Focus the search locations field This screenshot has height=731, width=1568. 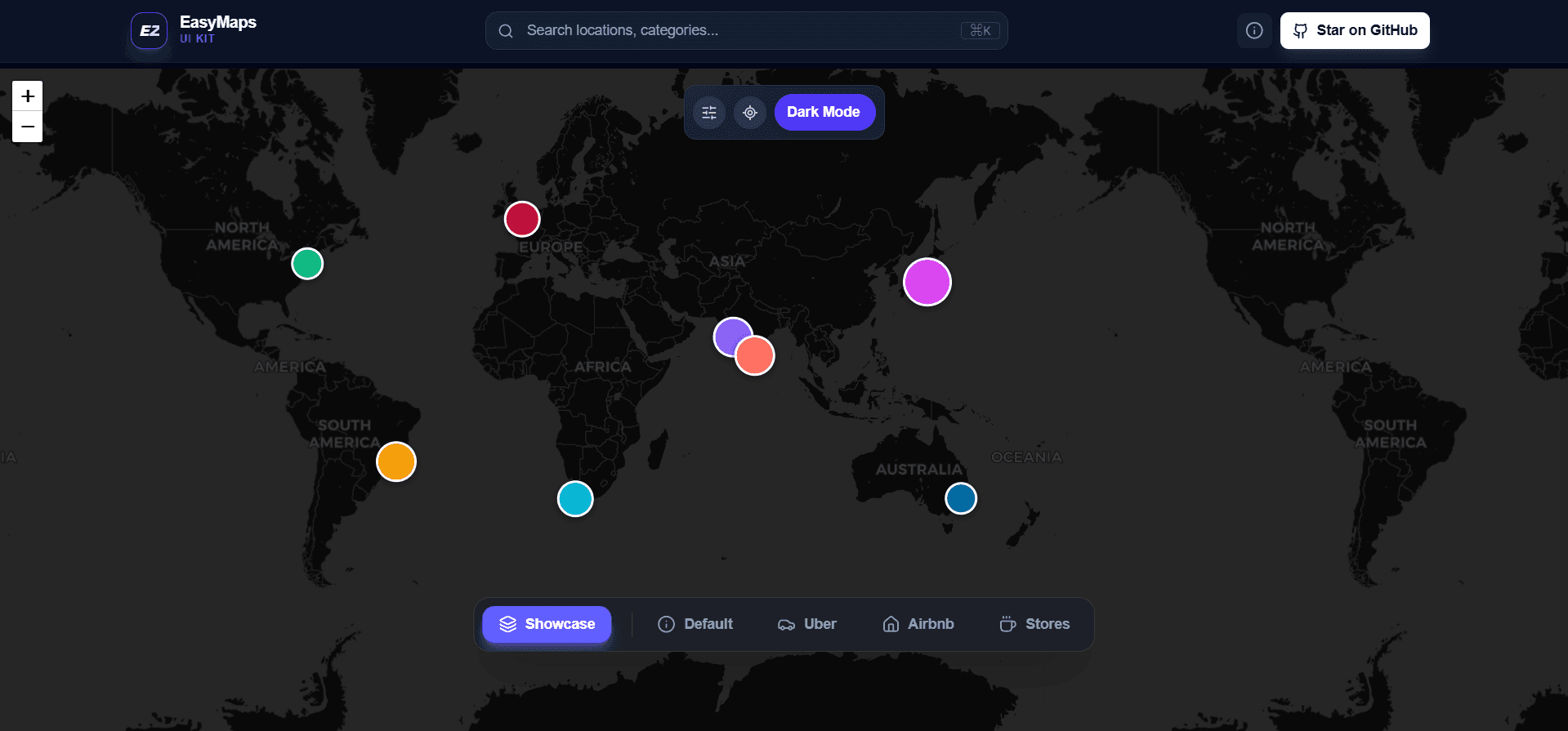746,31
